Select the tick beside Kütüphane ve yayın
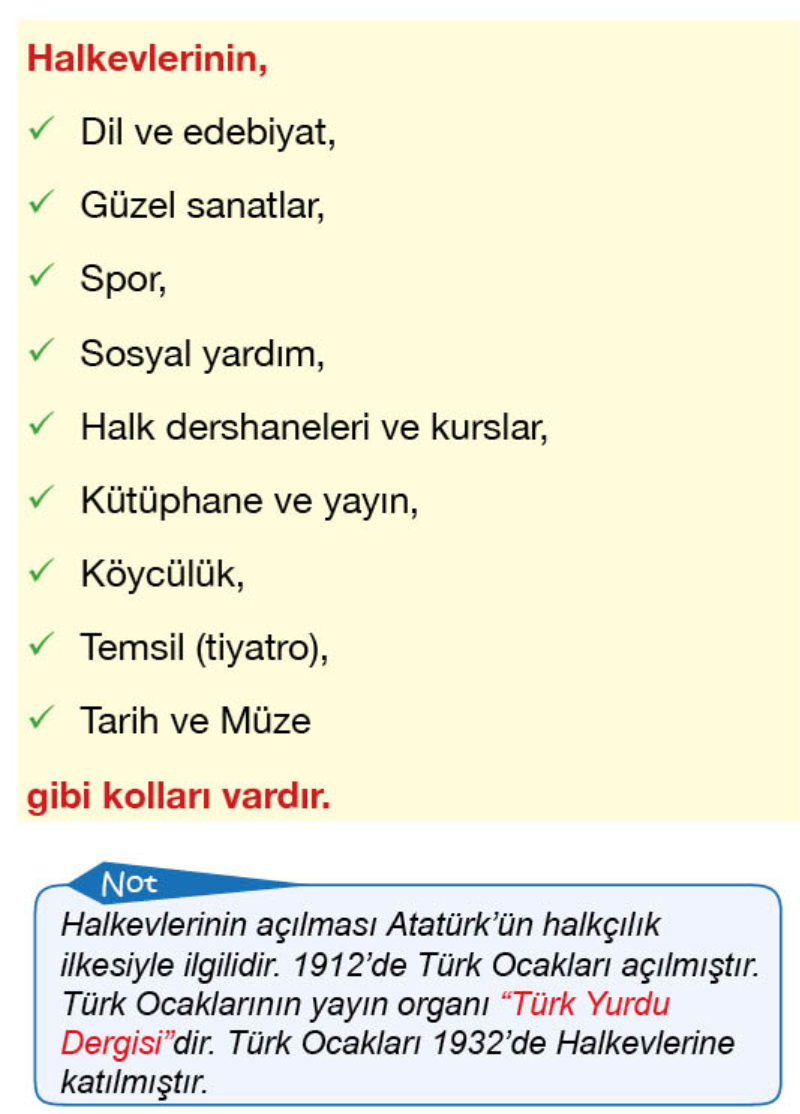Image resolution: width=800 pixels, height=1114 pixels. click(41, 497)
